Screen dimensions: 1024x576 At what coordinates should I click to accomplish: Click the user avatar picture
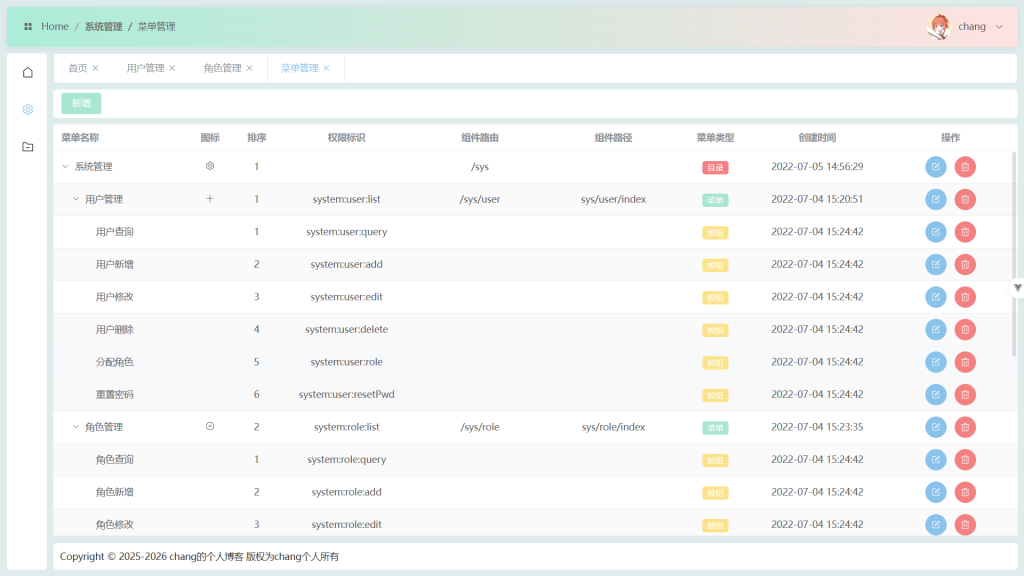pos(939,27)
